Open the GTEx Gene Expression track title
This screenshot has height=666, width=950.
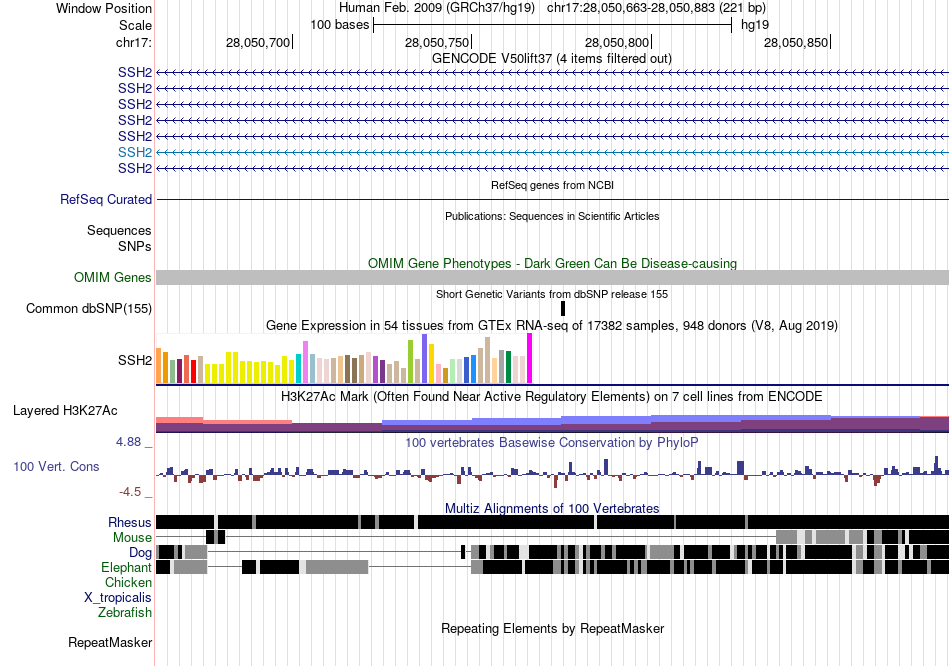point(552,325)
